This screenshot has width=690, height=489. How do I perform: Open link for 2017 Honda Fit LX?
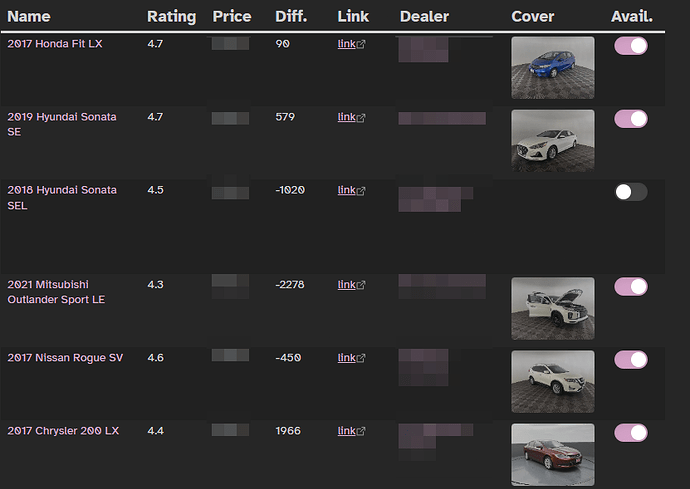tap(351, 44)
